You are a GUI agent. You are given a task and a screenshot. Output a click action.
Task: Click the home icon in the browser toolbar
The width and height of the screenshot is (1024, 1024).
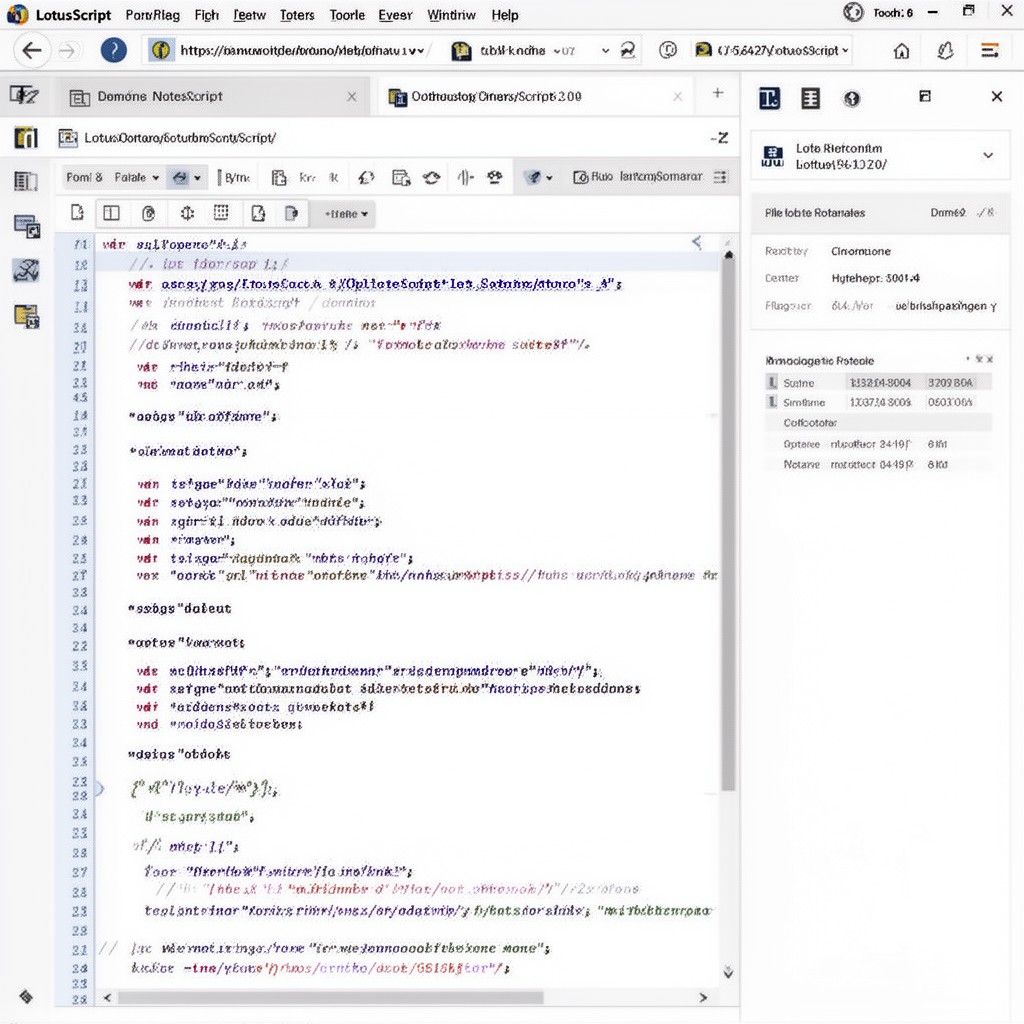click(901, 51)
